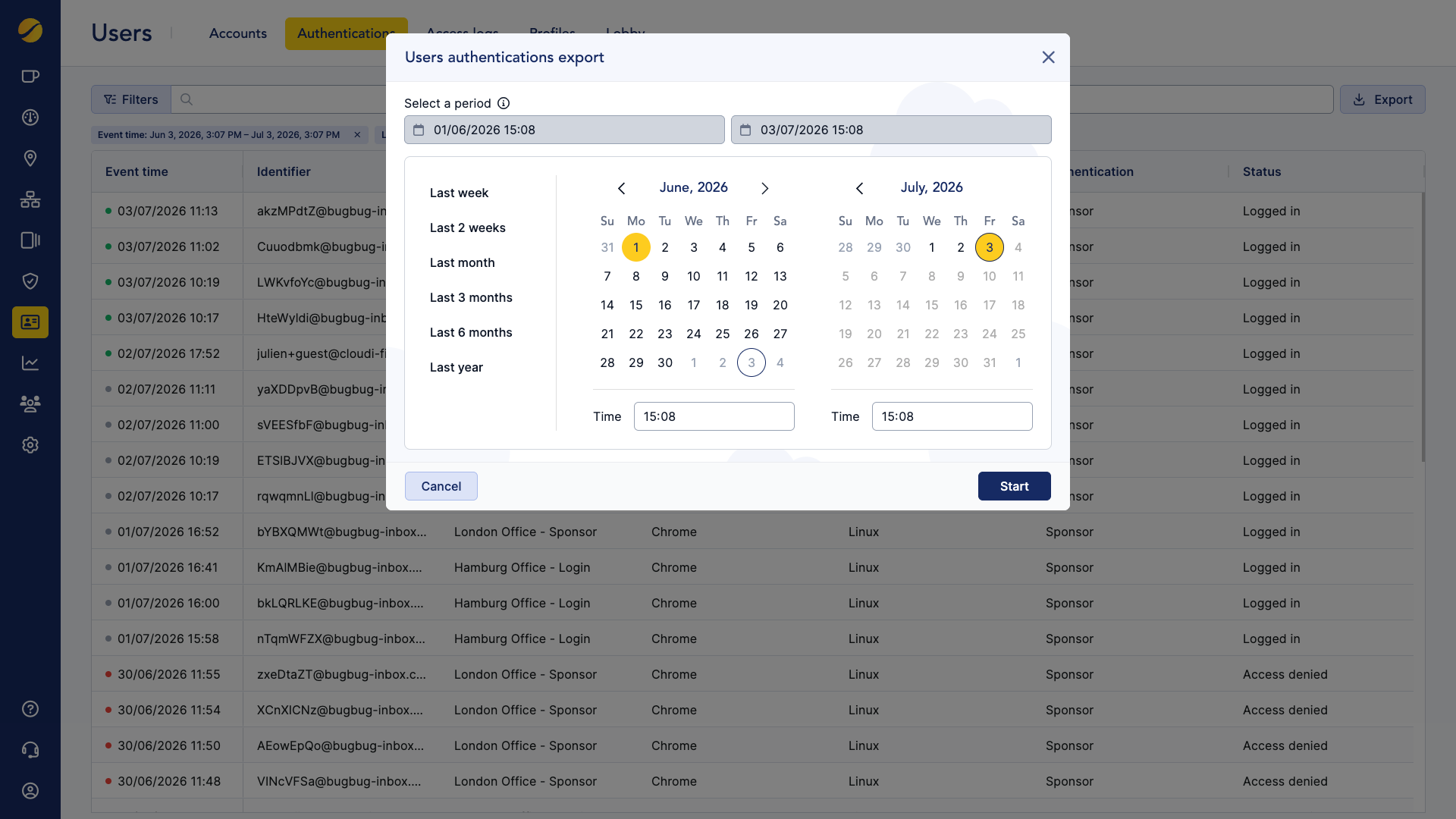This screenshot has width=1456, height=819.
Task: Click identifier zxeDtaZT@bugbug-inbox.c...
Action: pos(341,674)
